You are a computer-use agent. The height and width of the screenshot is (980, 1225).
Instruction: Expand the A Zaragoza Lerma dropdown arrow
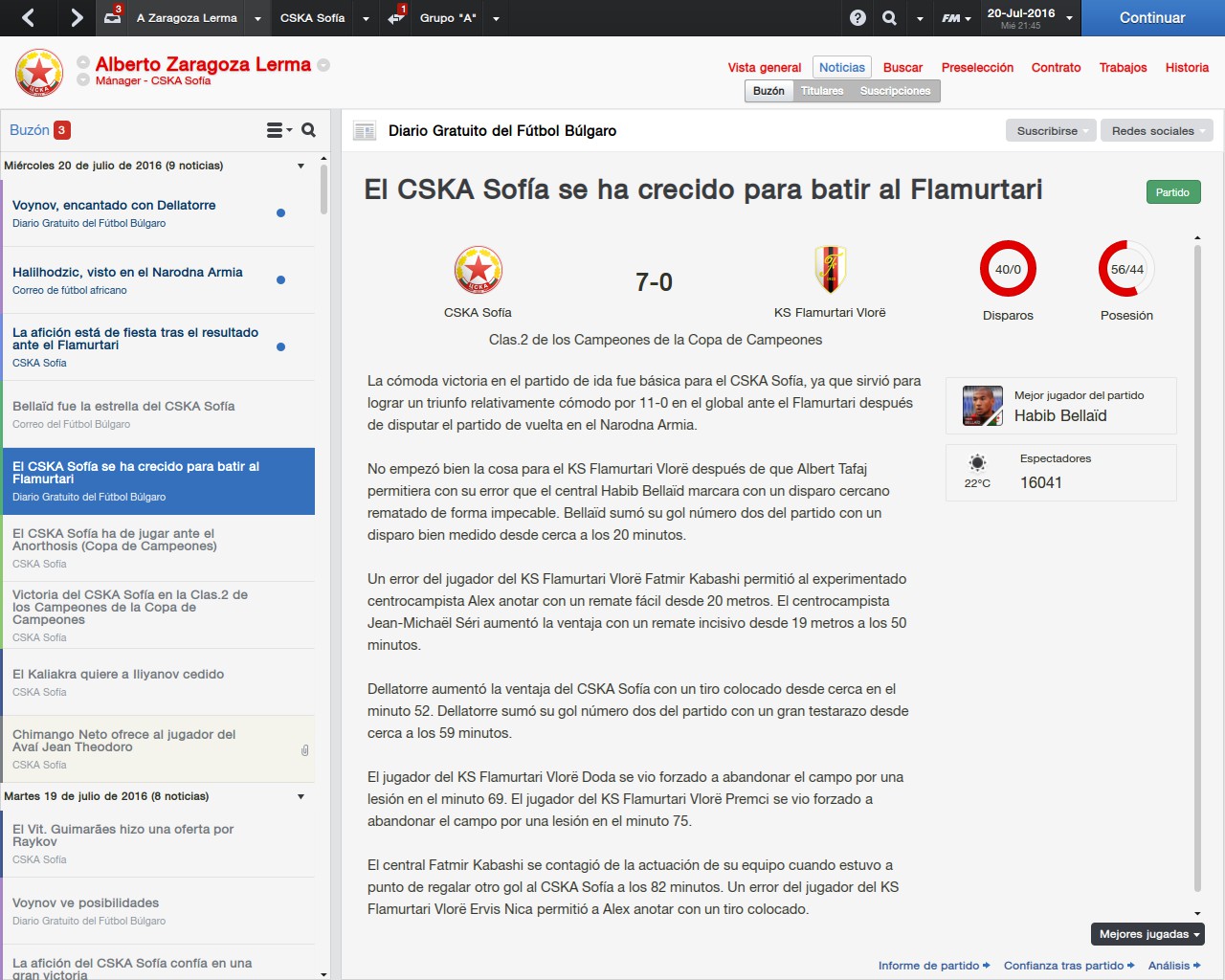[257, 18]
